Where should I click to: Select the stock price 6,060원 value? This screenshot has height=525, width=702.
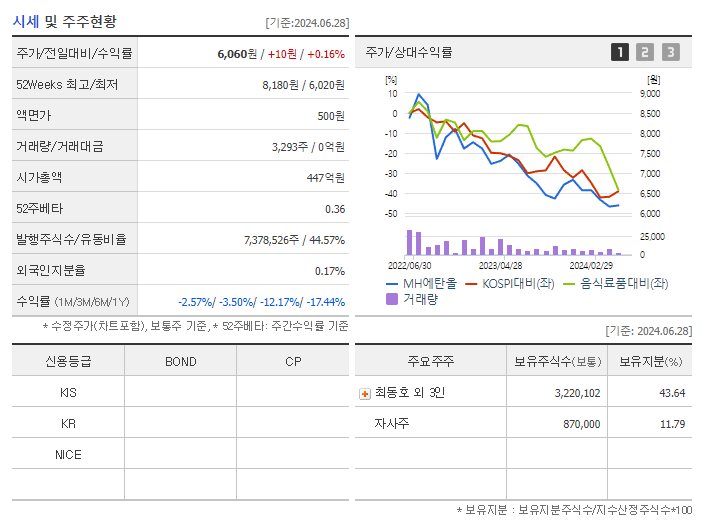click(237, 54)
